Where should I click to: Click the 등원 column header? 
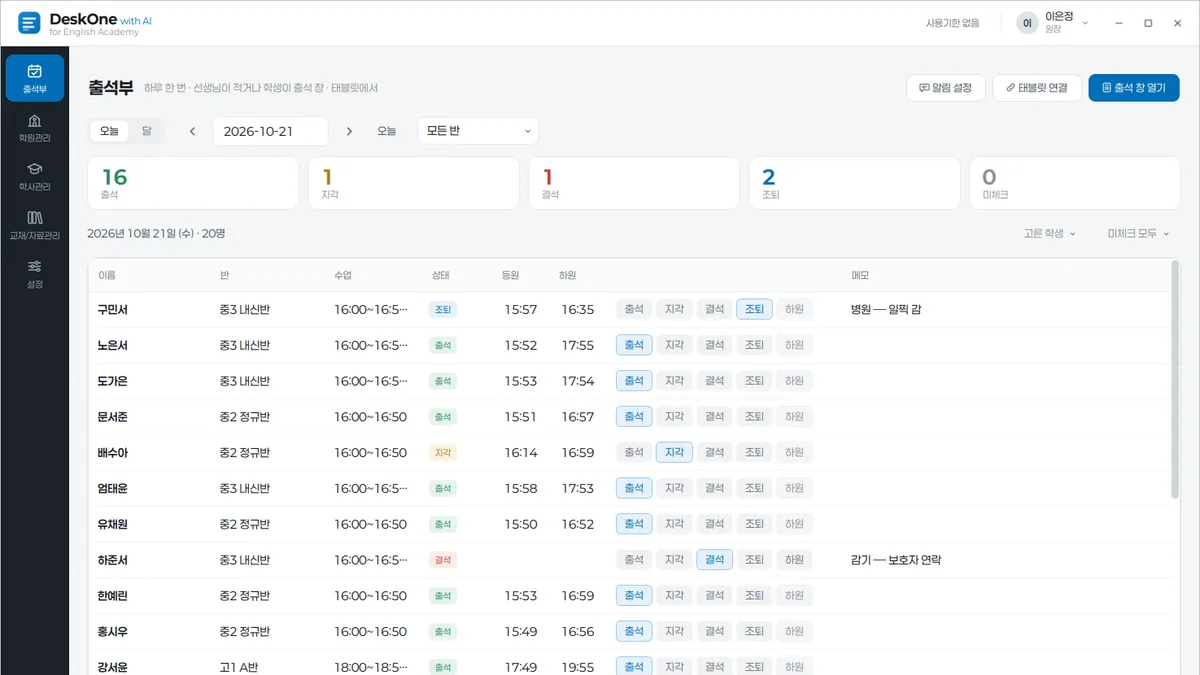[511, 275]
